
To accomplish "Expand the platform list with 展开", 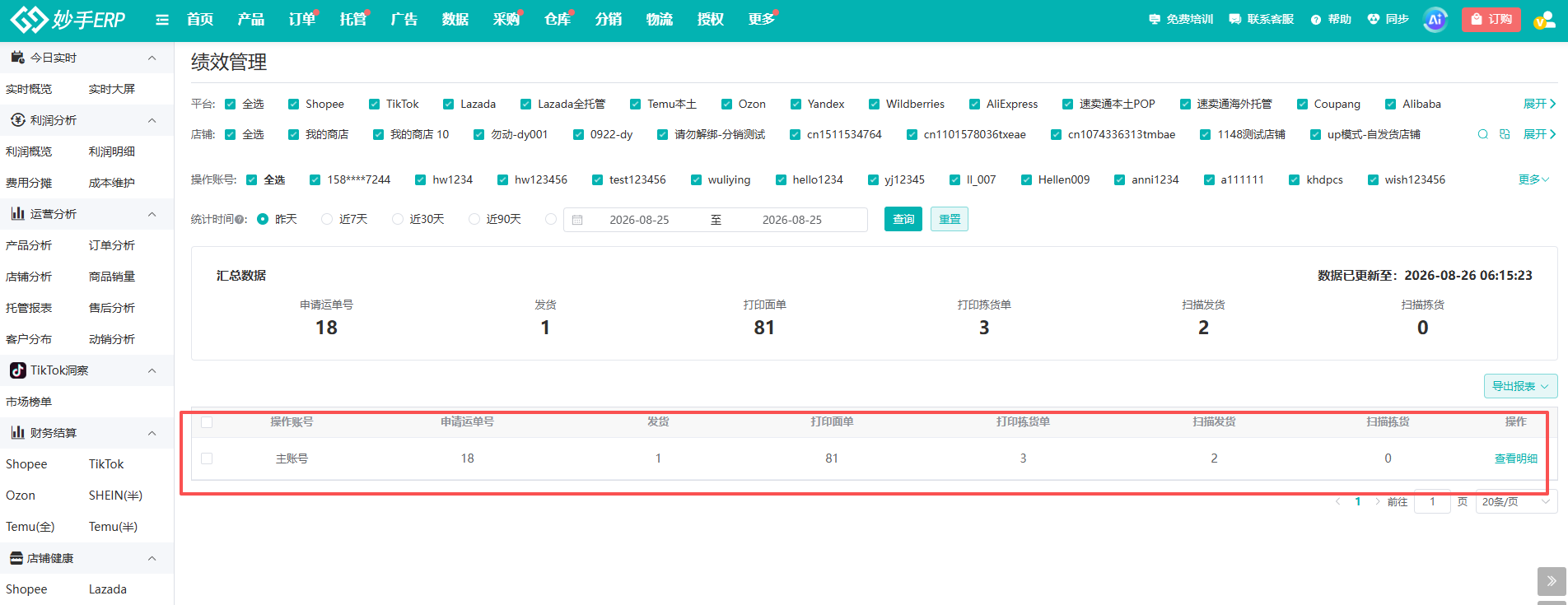I will [x=1539, y=104].
